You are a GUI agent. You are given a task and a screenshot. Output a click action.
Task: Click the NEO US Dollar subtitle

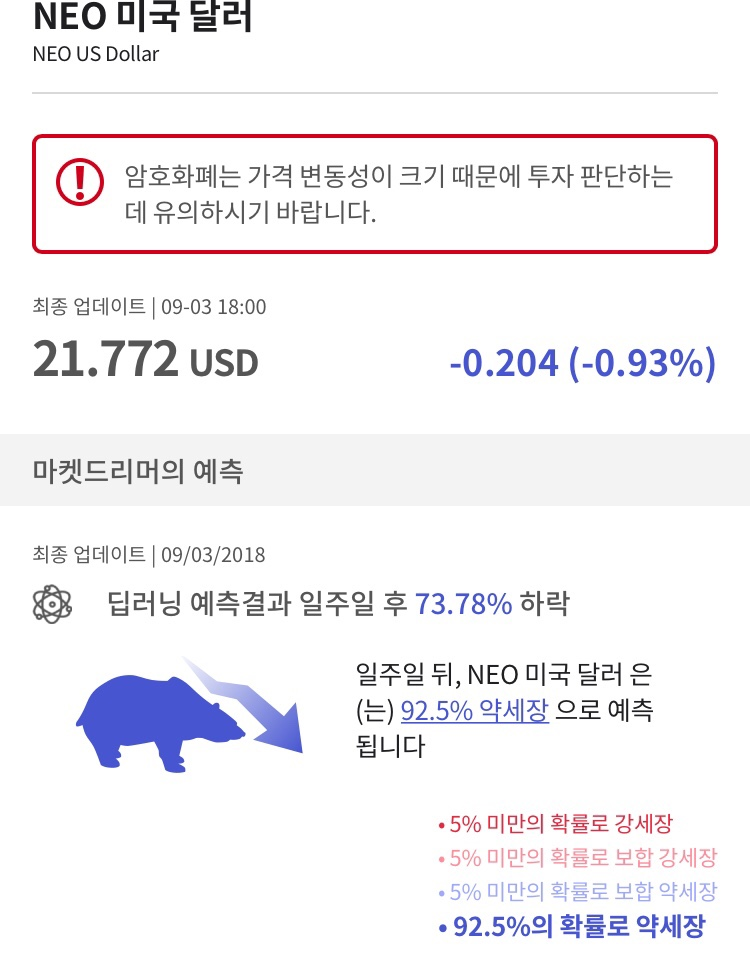point(96,54)
